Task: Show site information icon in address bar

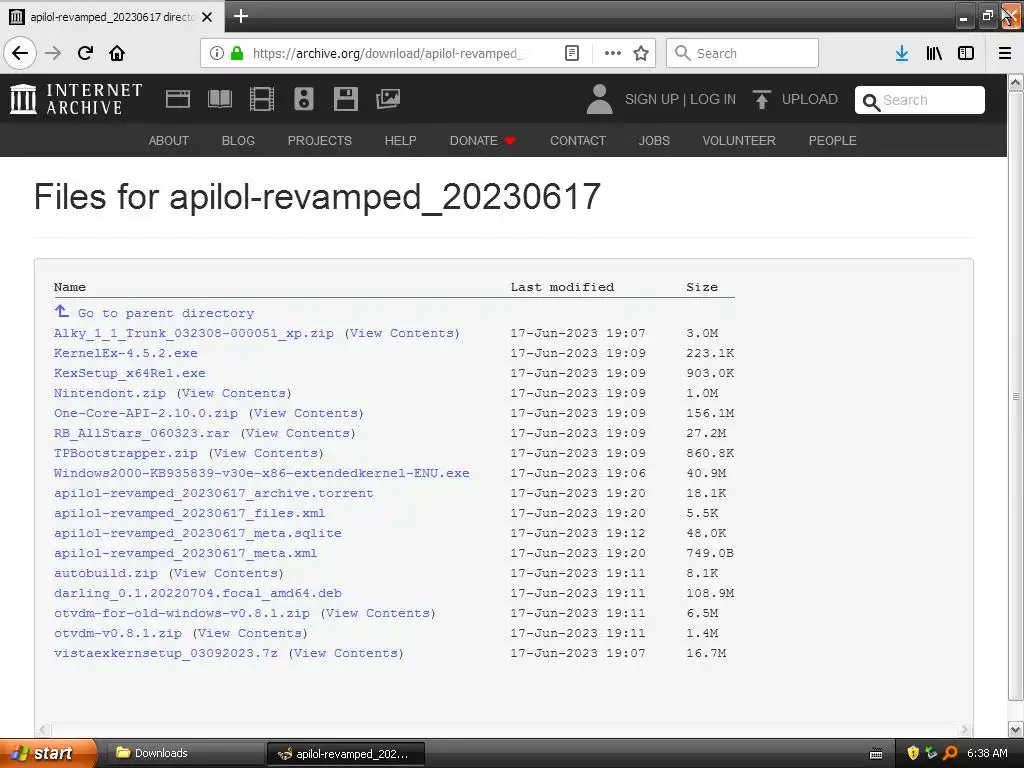Action: (x=217, y=53)
